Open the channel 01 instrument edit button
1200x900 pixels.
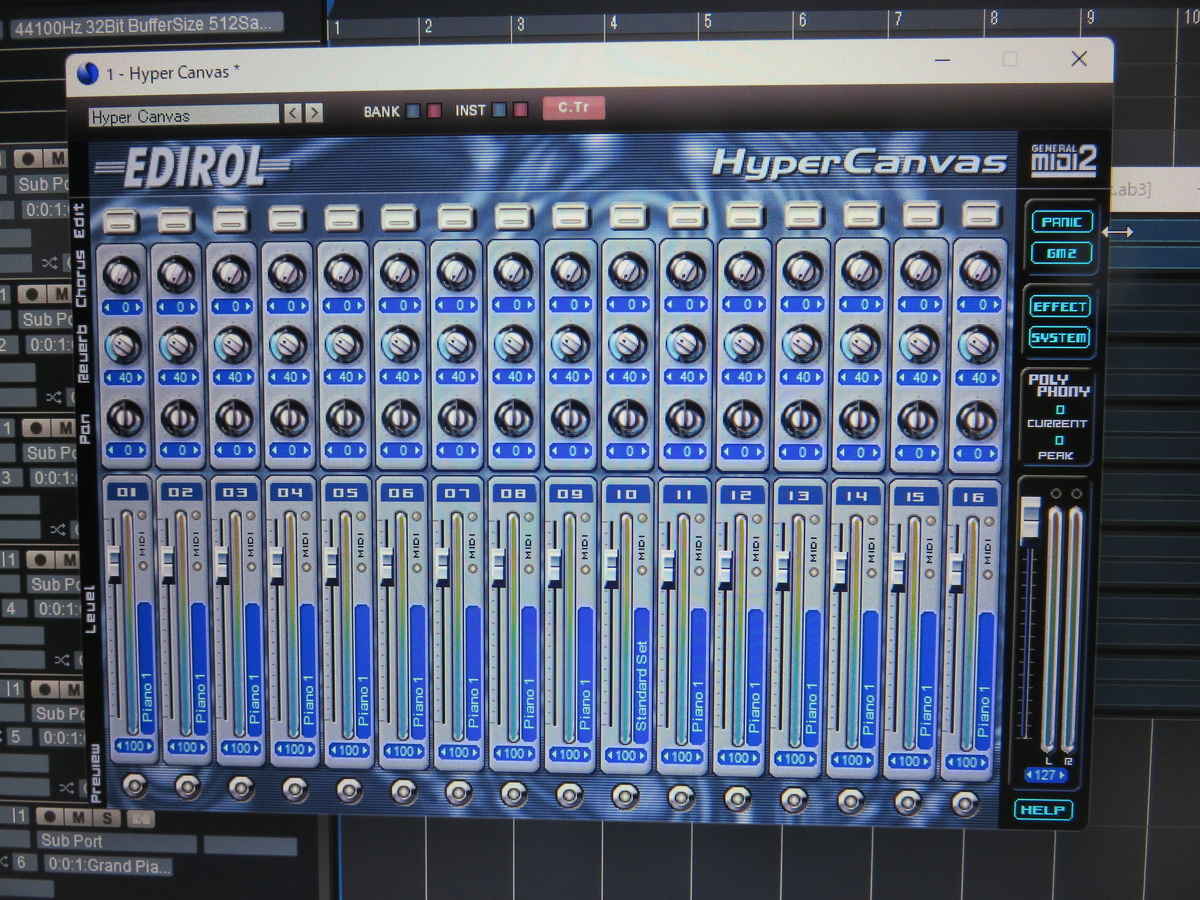click(x=122, y=218)
